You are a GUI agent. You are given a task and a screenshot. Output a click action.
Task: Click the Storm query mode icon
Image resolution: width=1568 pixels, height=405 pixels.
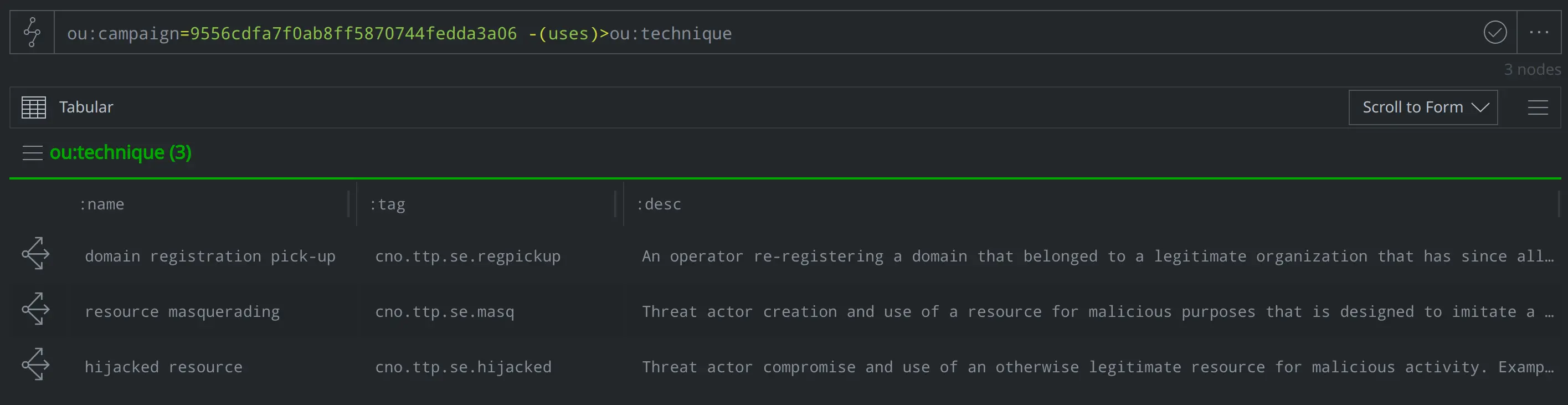(32, 32)
